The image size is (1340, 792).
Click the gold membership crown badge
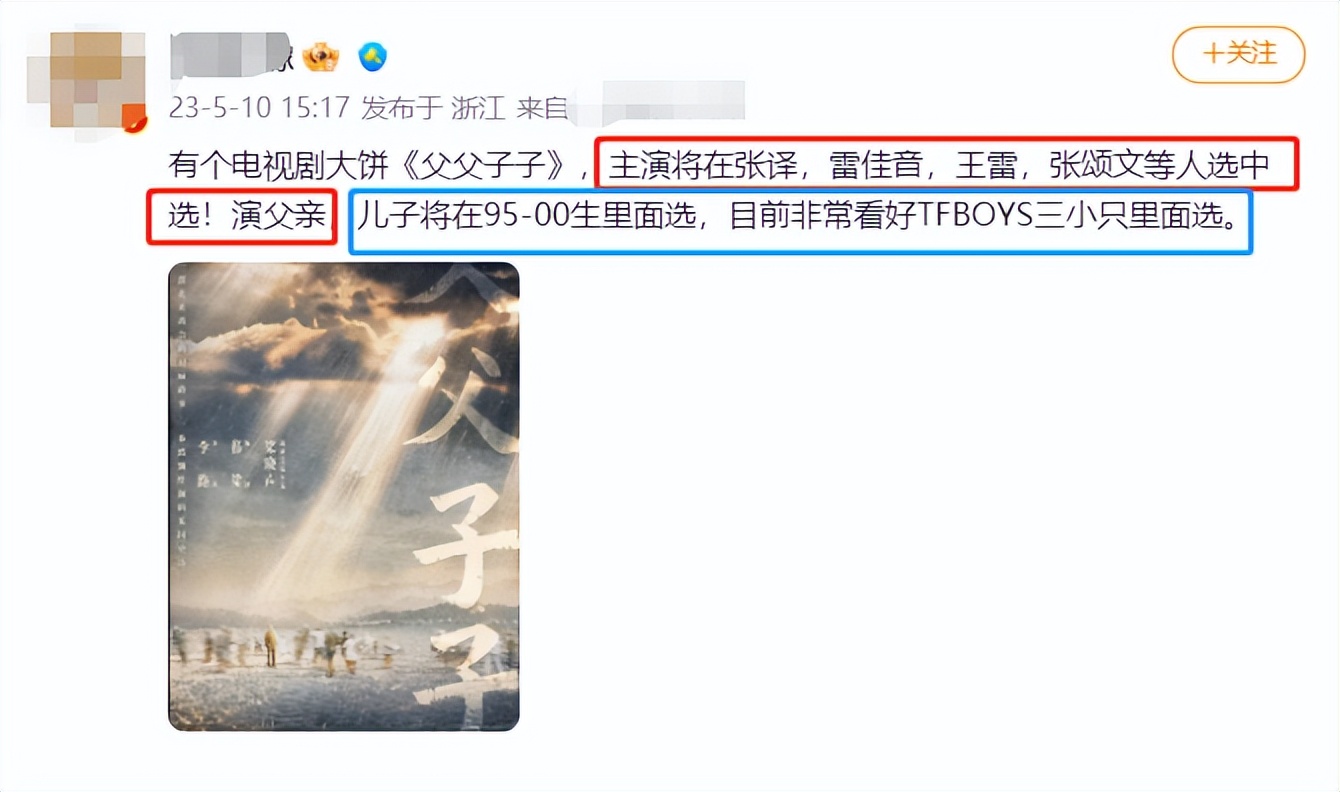[321, 56]
